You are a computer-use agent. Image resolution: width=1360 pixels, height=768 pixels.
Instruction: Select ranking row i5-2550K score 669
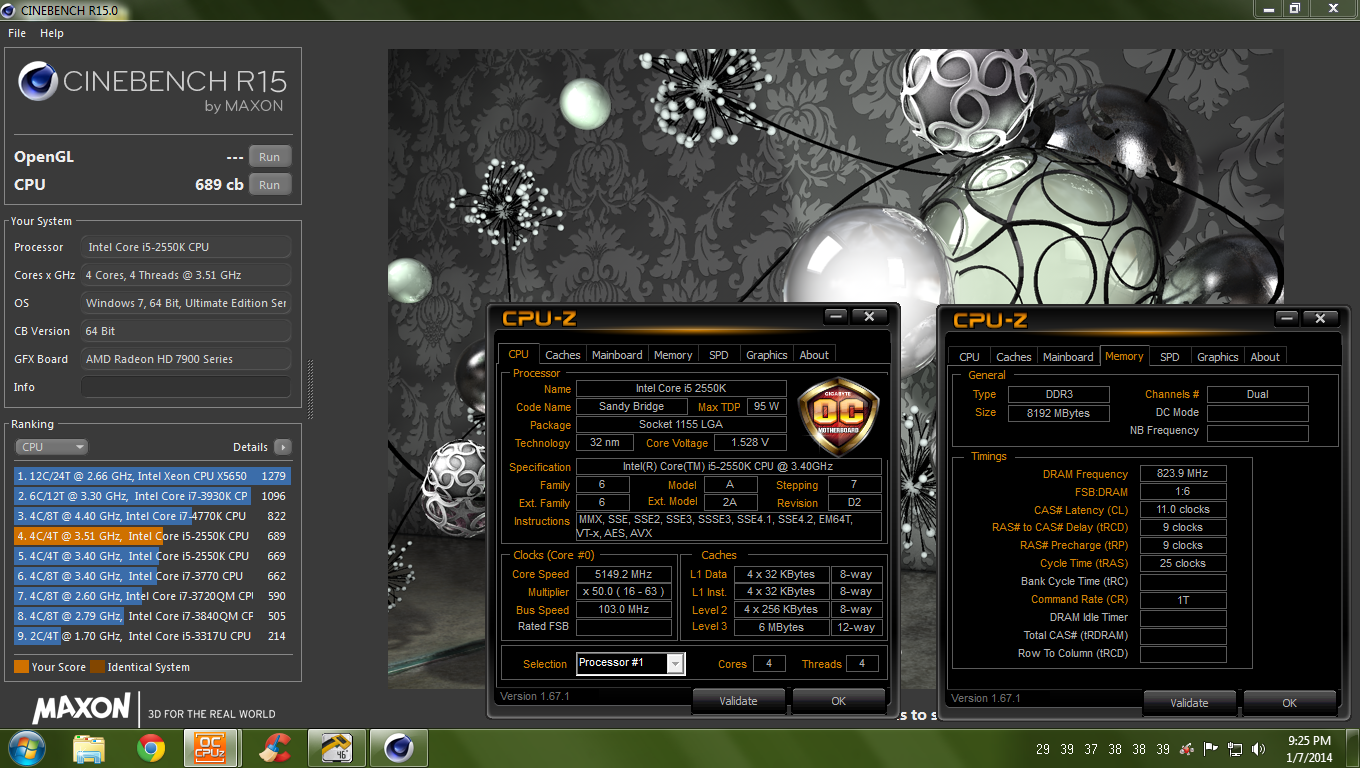(152, 556)
